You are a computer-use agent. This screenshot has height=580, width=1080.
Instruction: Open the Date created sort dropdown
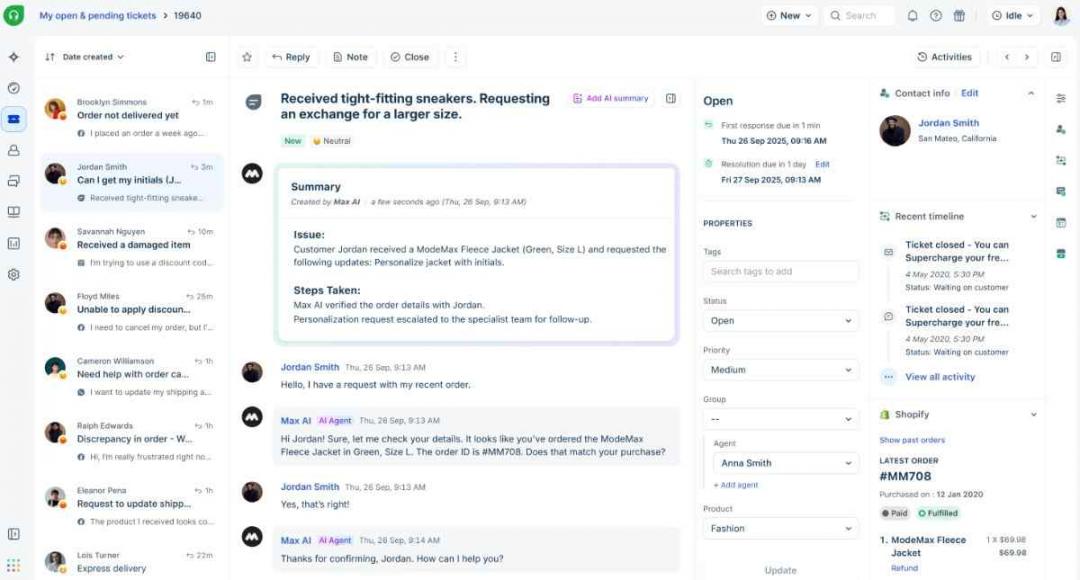tap(86, 57)
